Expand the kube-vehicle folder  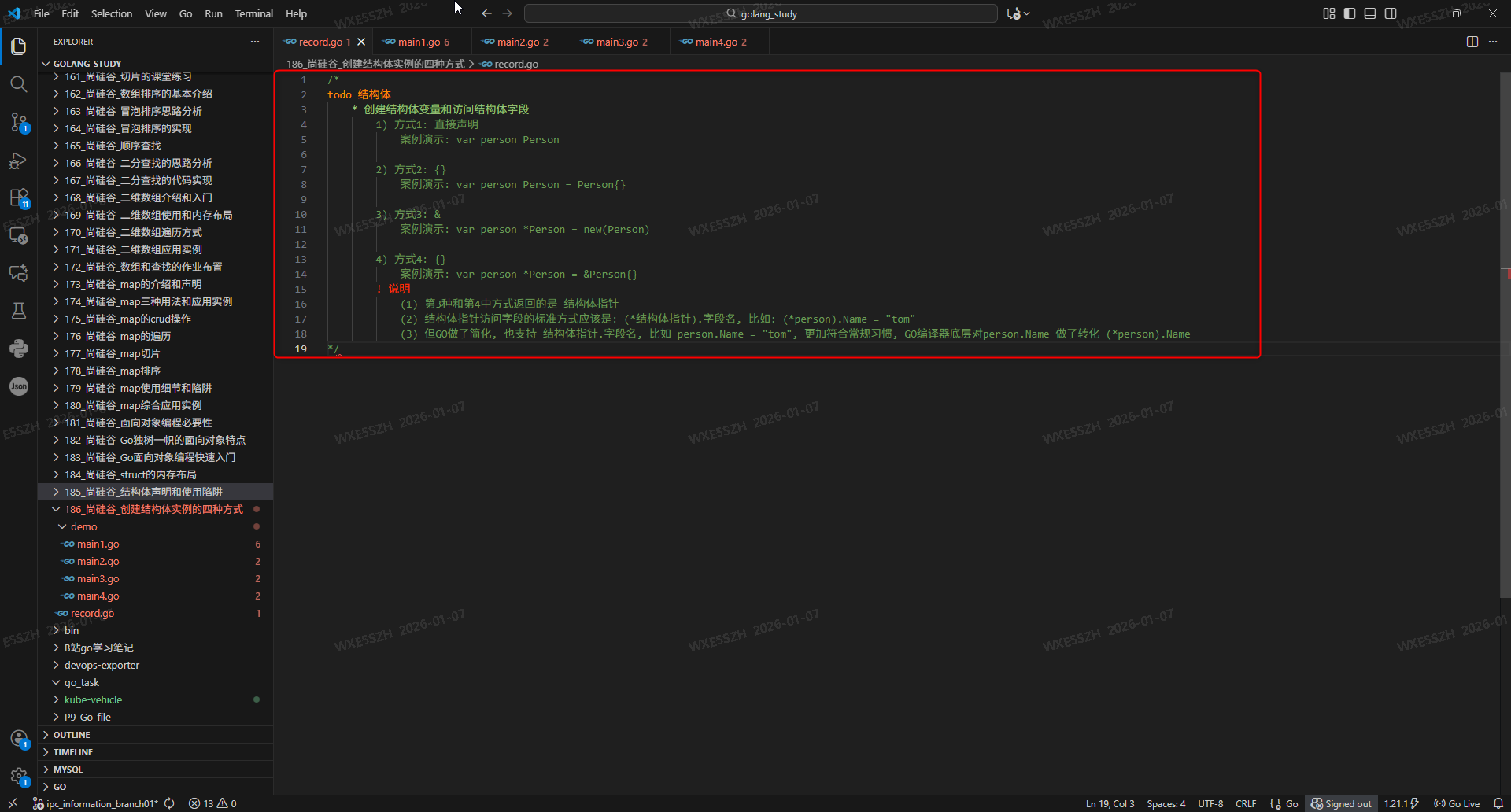point(155,699)
